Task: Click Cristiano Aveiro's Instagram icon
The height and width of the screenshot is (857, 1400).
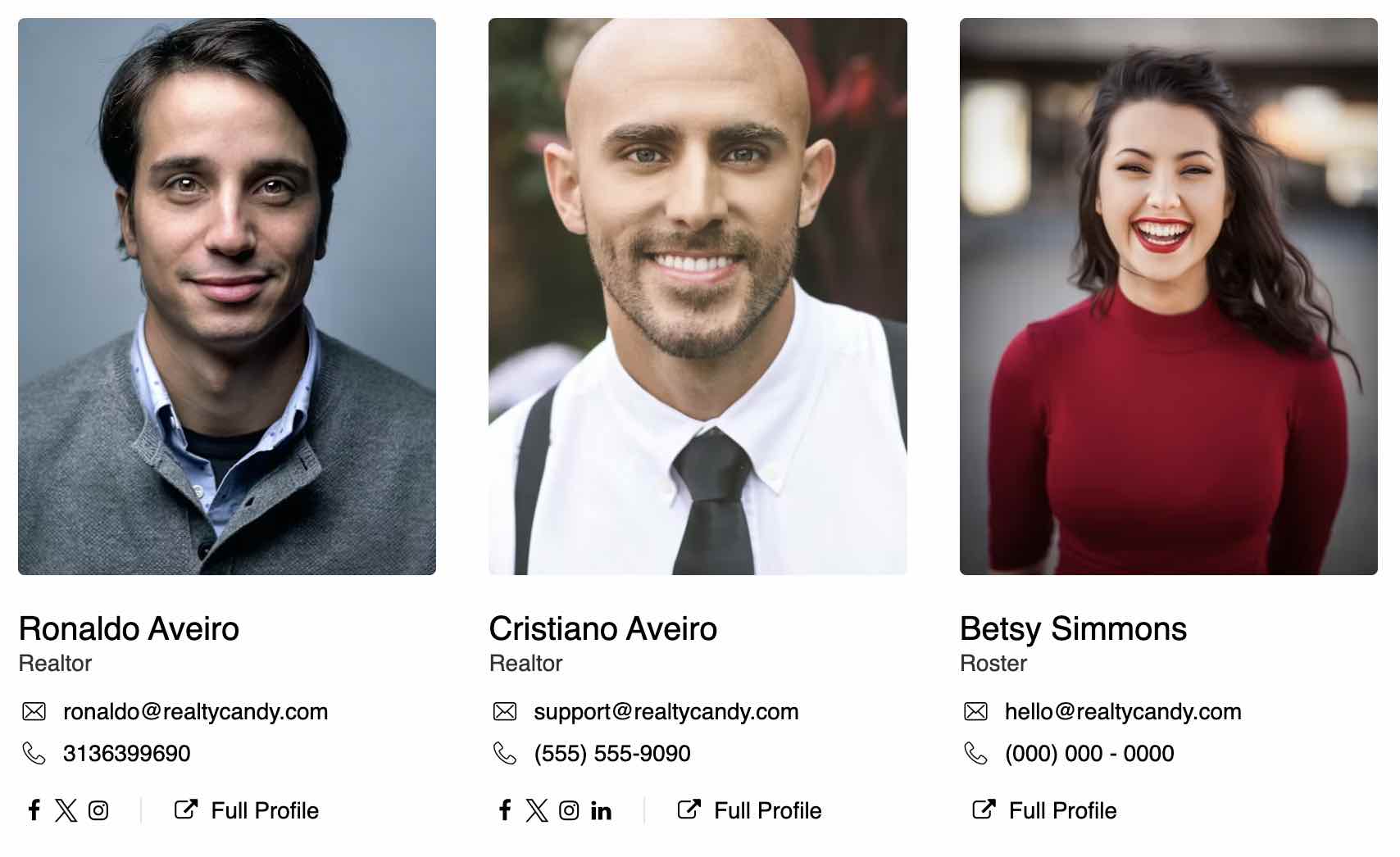Action: [x=569, y=810]
